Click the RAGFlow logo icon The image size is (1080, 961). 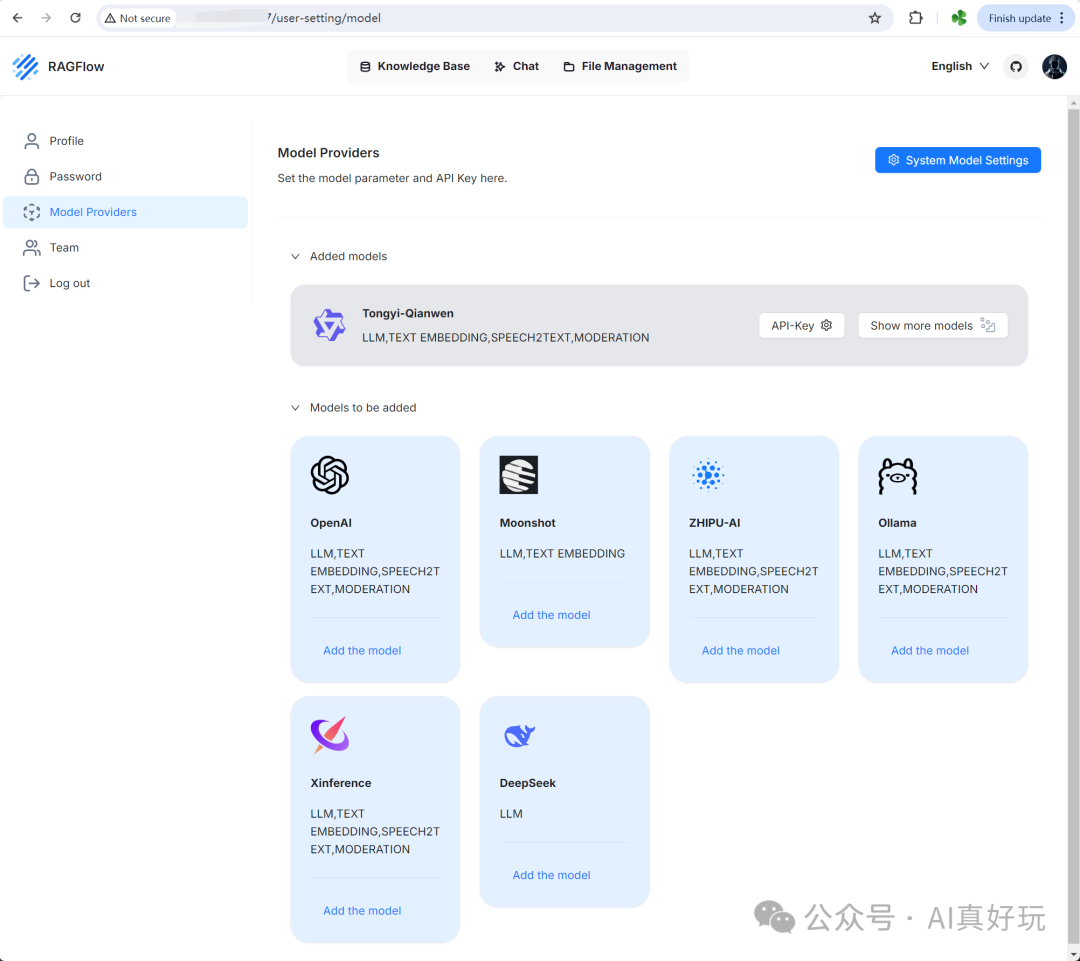tap(25, 67)
